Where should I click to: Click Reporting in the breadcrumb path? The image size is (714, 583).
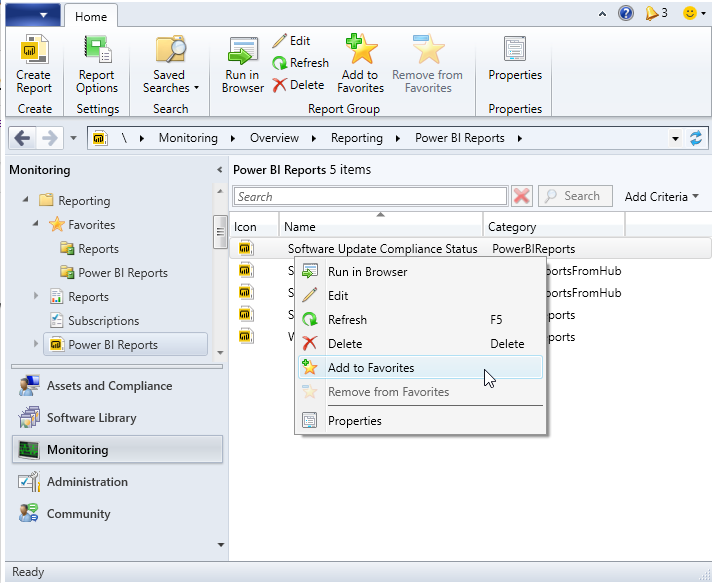click(357, 138)
